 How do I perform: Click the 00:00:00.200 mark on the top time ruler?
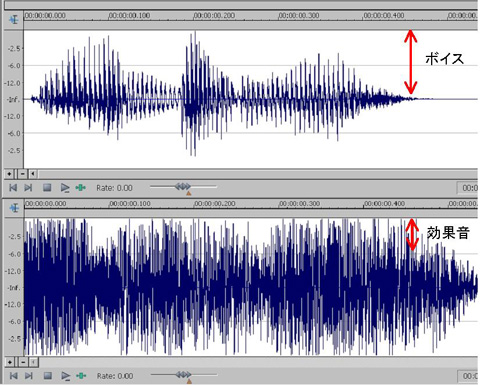pos(214,16)
